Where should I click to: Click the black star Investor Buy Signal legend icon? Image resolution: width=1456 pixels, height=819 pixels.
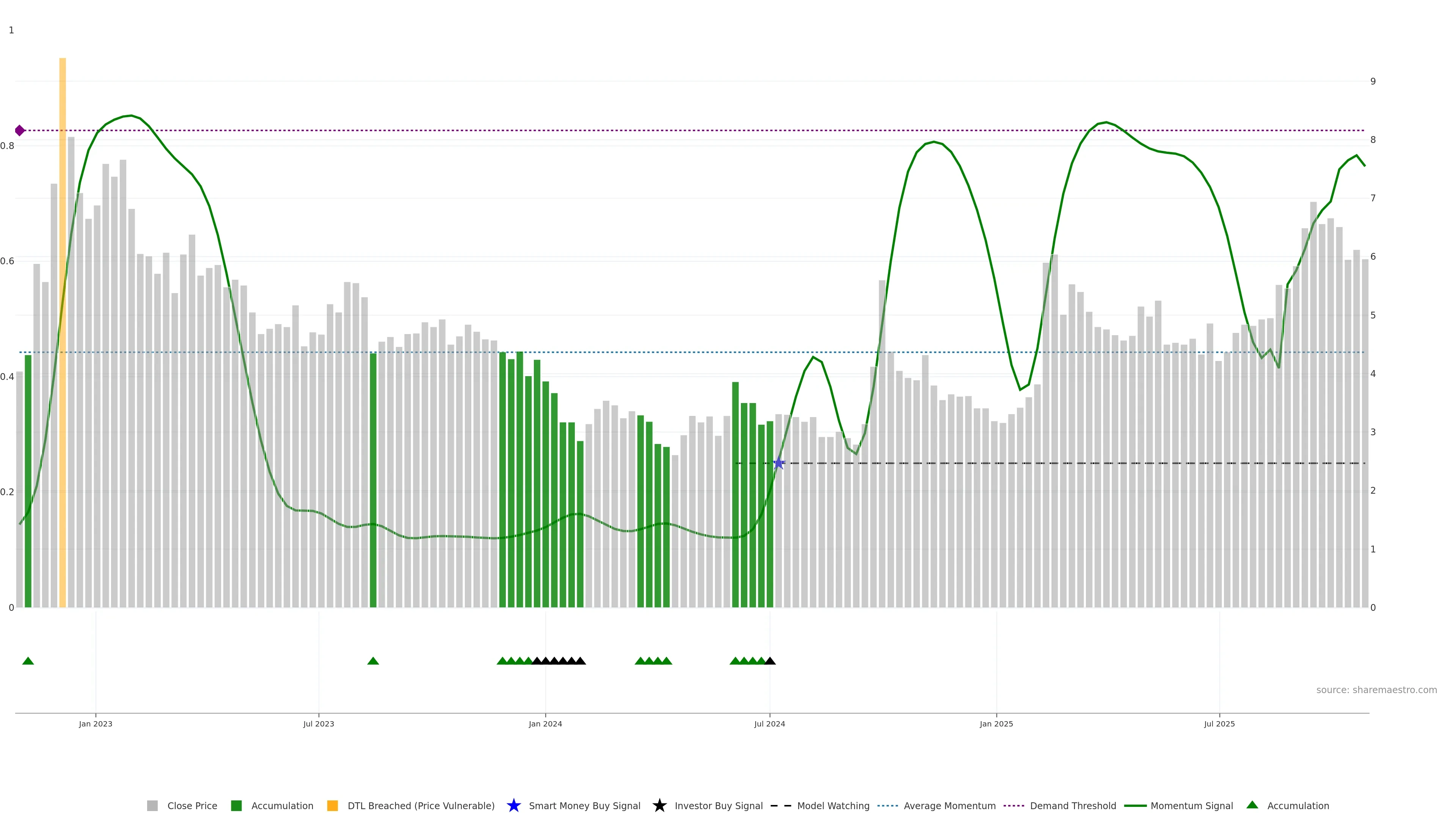pos(659,805)
